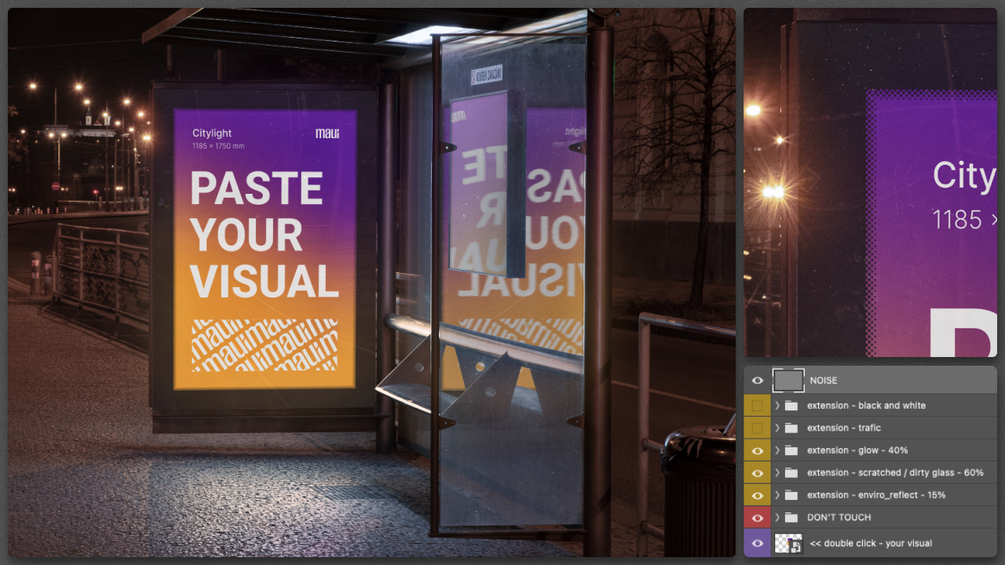Hide the NOISE layer with its eye icon
This screenshot has width=1005, height=565.
pos(757,381)
